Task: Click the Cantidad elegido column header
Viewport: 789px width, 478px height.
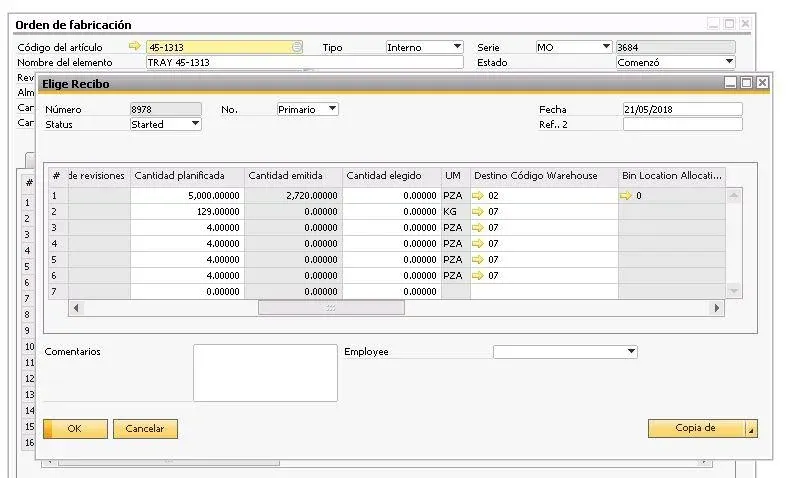Action: coord(392,176)
